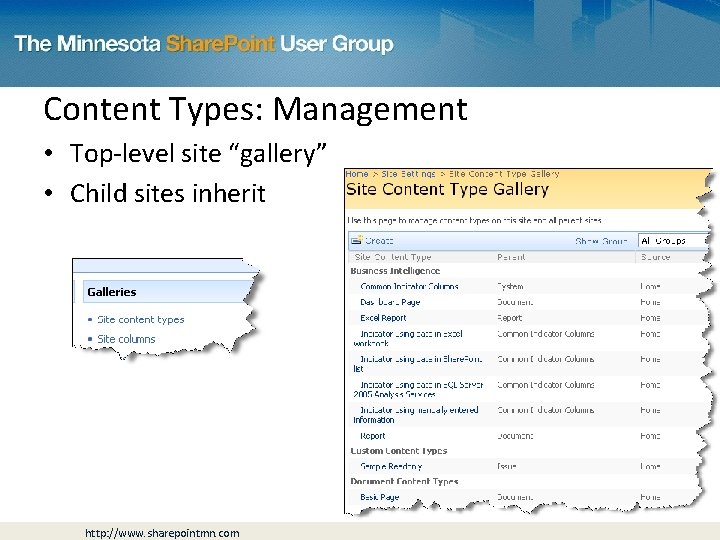The width and height of the screenshot is (720, 540).
Task: Click the Site Content Type Gallery breadcrumb
Action: pos(504,174)
